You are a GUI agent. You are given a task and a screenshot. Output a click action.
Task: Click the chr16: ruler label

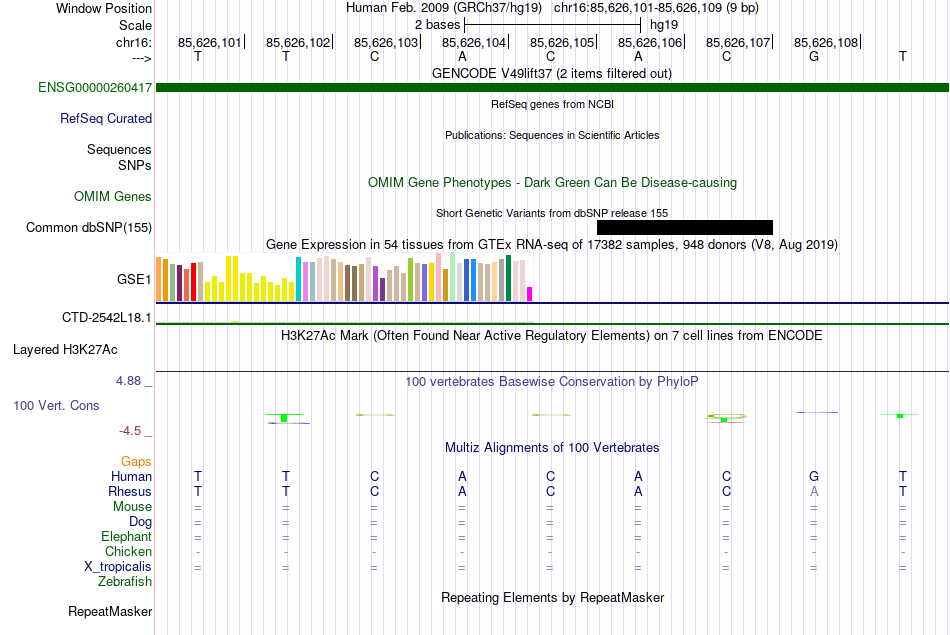pyautogui.click(x=134, y=42)
